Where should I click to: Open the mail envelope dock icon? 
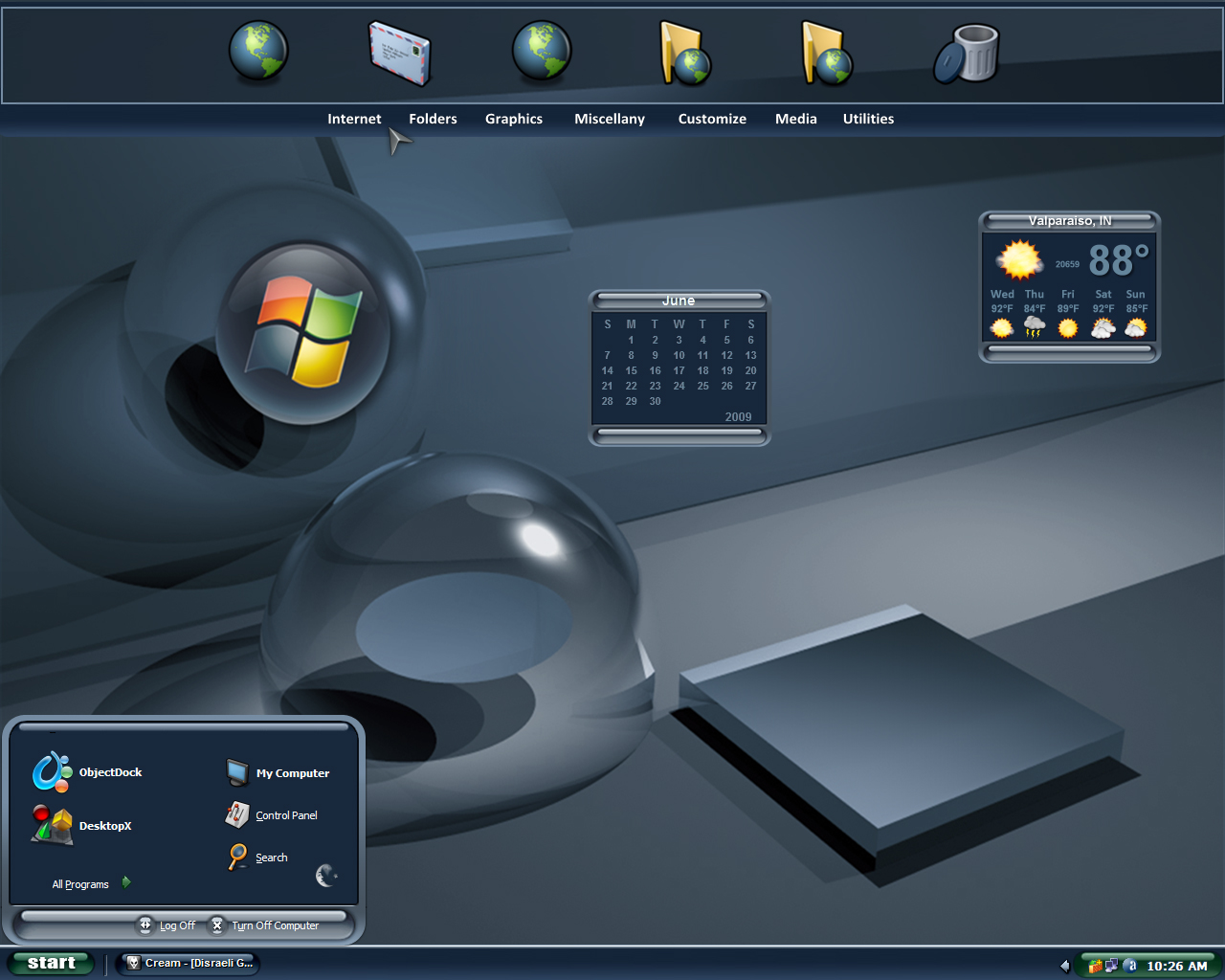tap(400, 53)
